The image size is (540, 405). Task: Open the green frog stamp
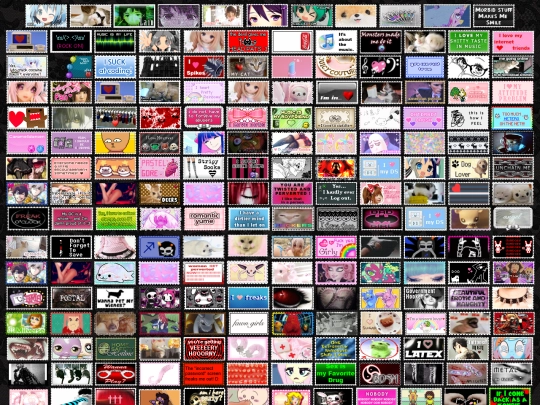381,349
